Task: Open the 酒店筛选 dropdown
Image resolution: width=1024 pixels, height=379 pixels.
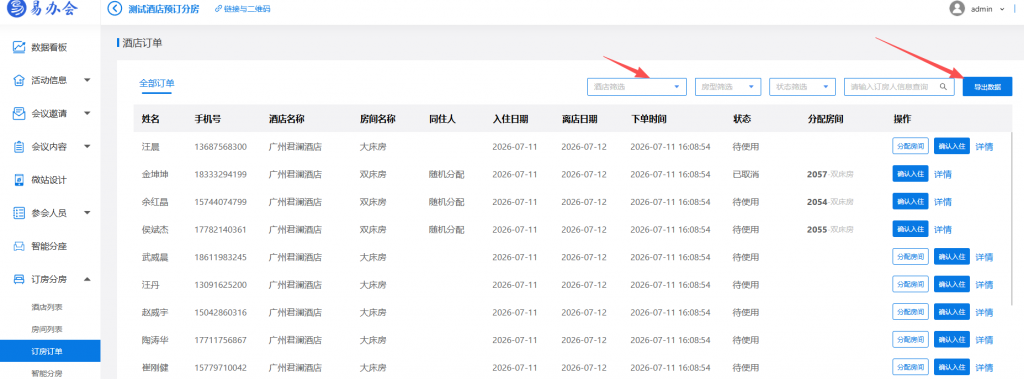Action: (x=637, y=86)
